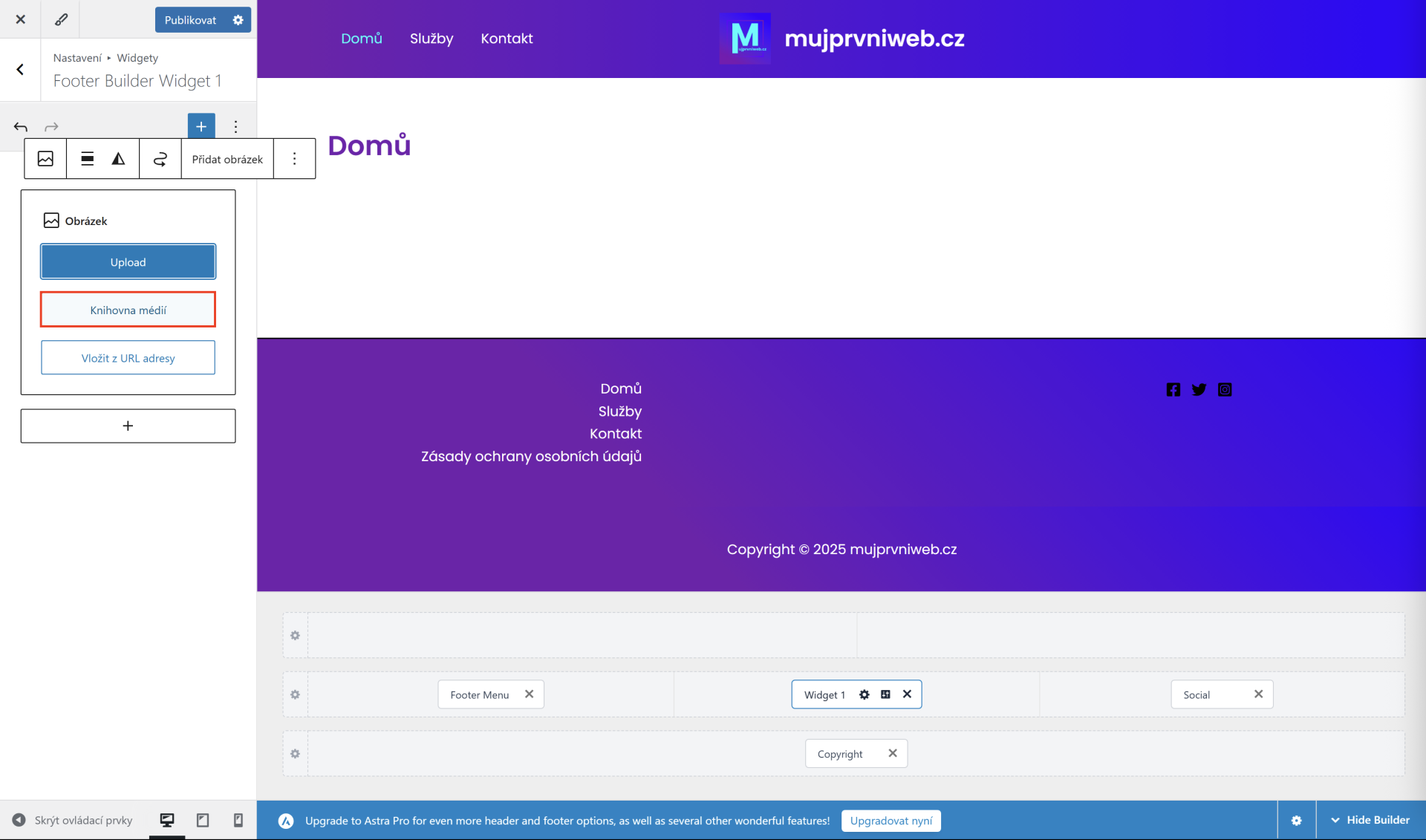Switch to mobile preview mode
Viewport: 1426px width, 840px height.
[238, 820]
